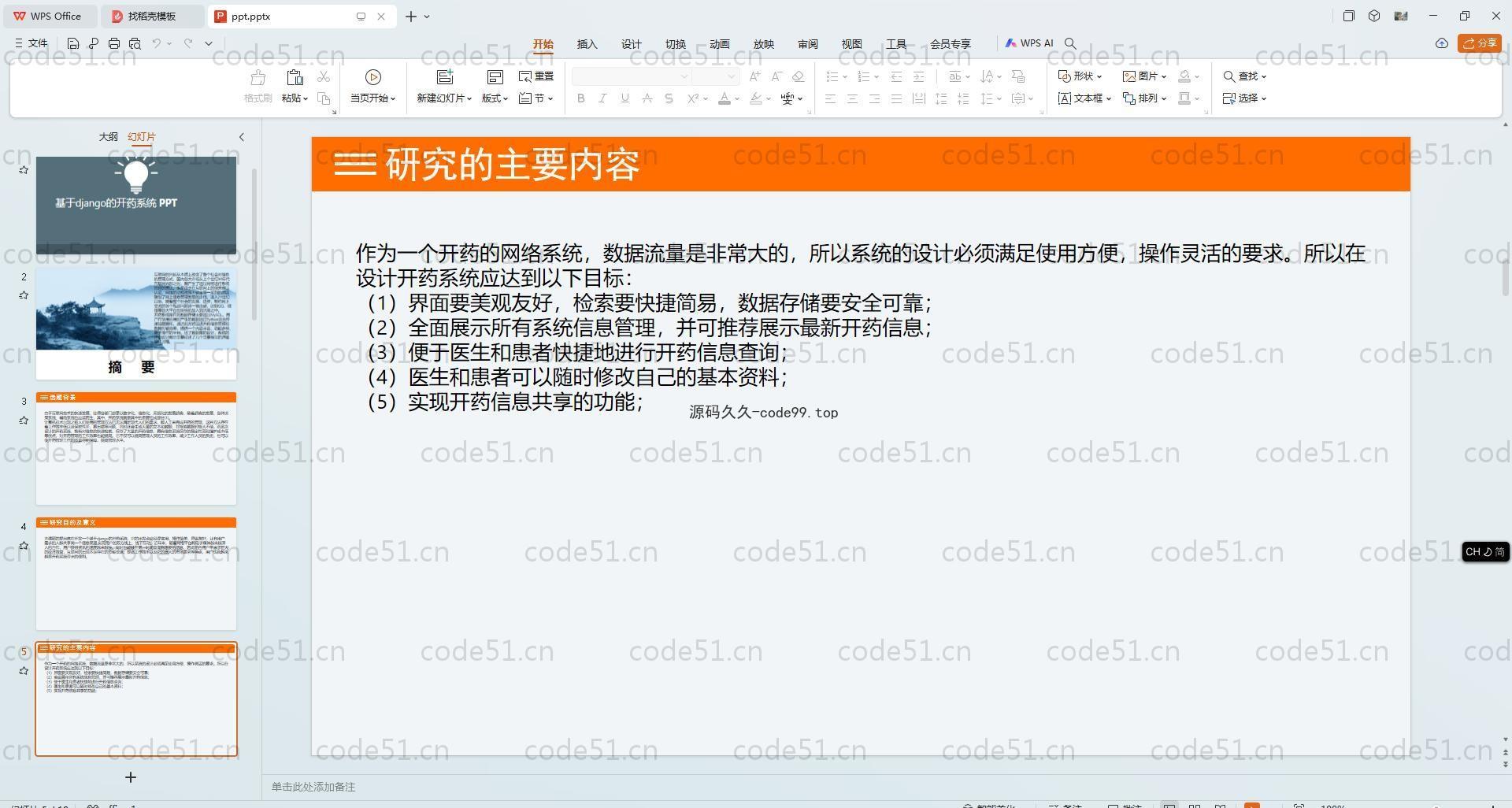Click the print icon in quick access bar

(x=114, y=43)
